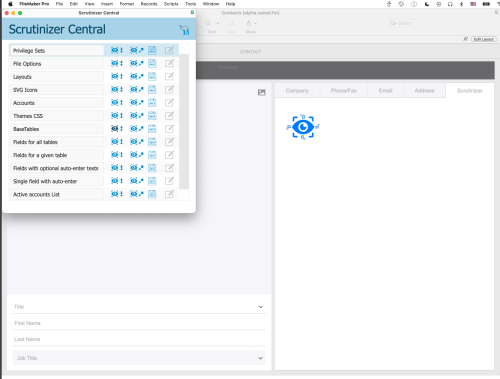Click the scroll-up arrow of the Scrutinizer list
500x379 pixels.
184,49
